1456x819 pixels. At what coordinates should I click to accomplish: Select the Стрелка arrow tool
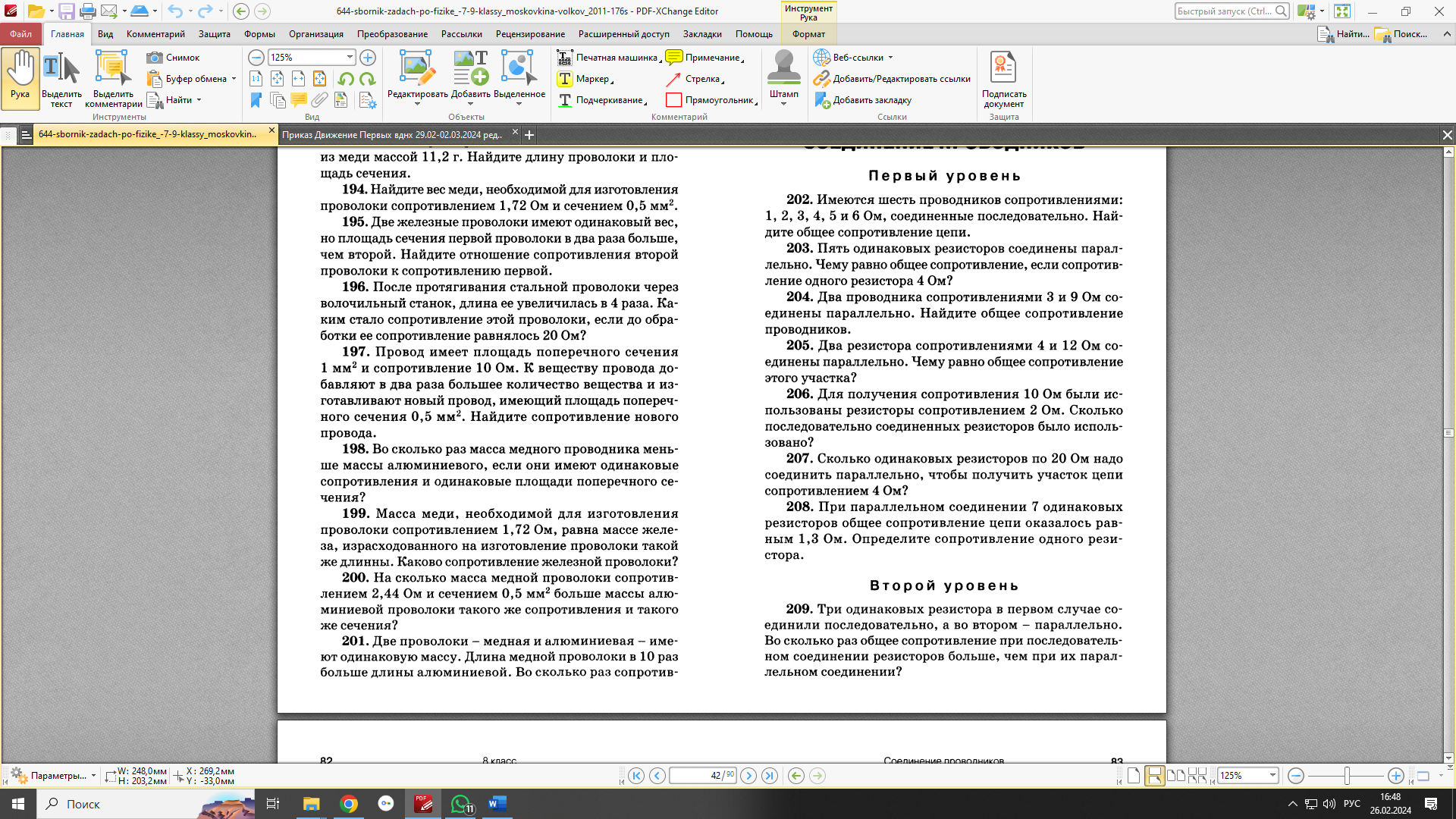pos(695,79)
